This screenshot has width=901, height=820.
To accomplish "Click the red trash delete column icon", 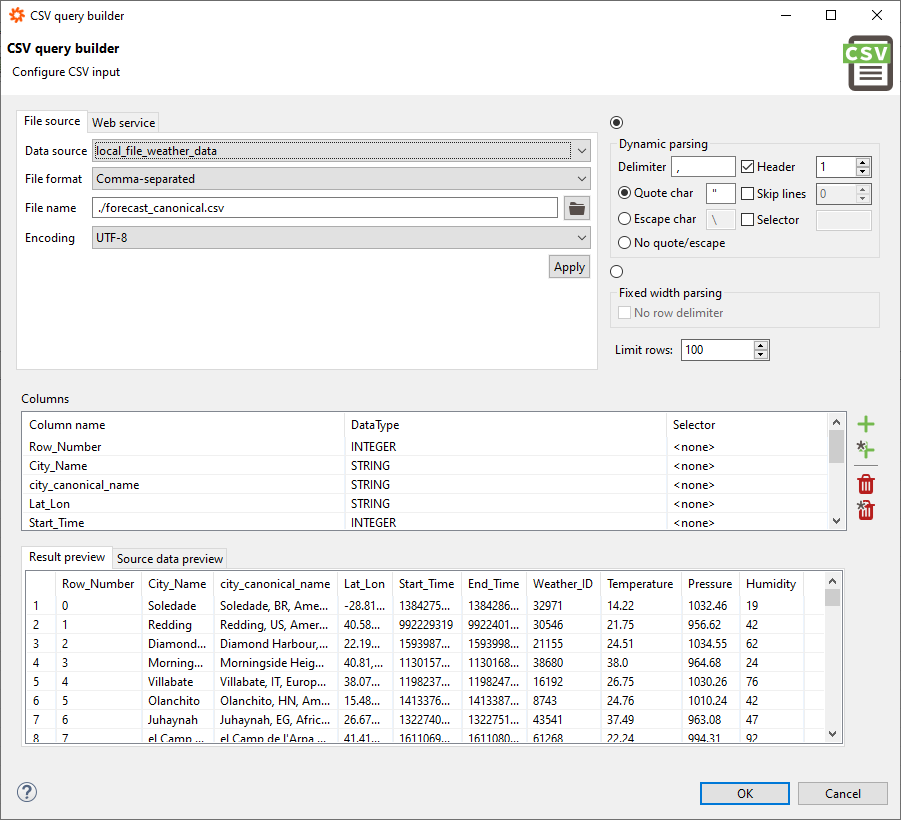I will tap(866, 485).
